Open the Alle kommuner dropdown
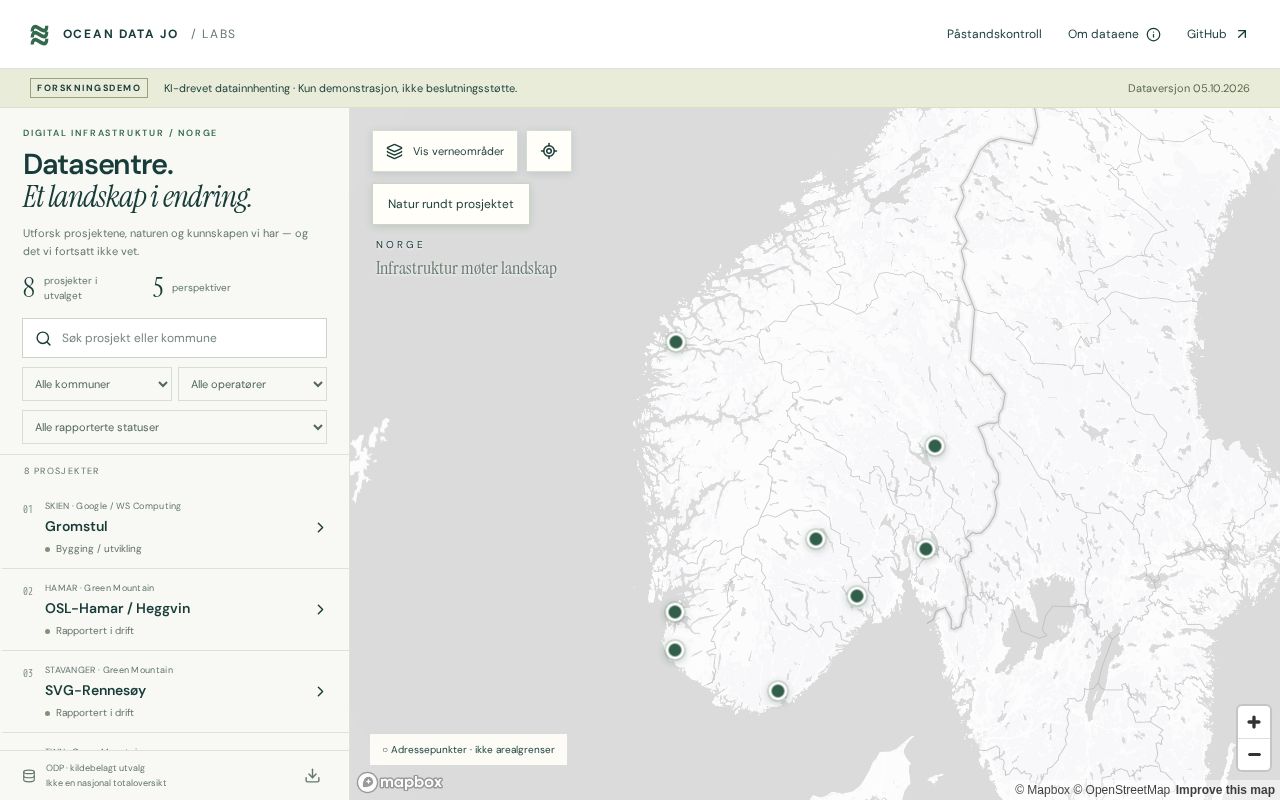The height and width of the screenshot is (800, 1280). pos(97,384)
